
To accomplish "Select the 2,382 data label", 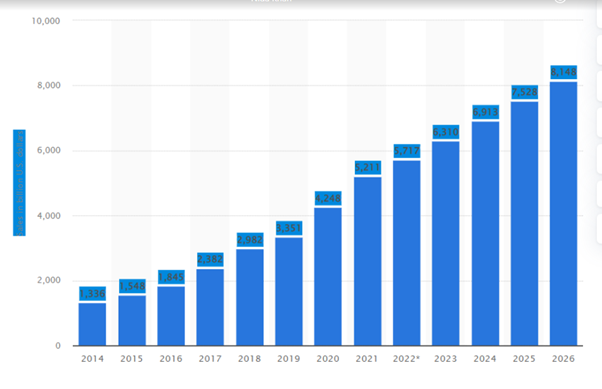I will click(210, 260).
